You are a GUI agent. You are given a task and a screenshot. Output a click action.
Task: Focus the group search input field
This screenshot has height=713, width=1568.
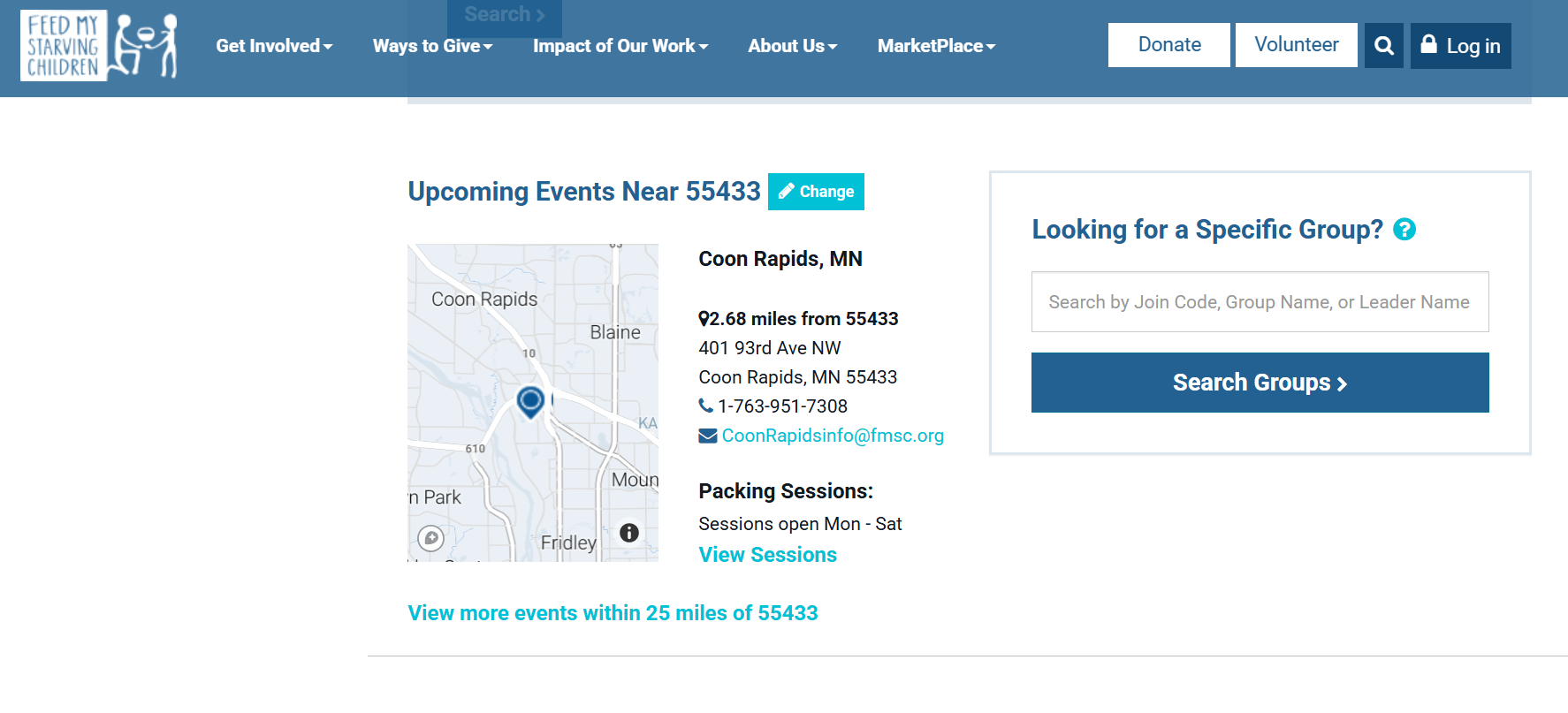[1260, 302]
